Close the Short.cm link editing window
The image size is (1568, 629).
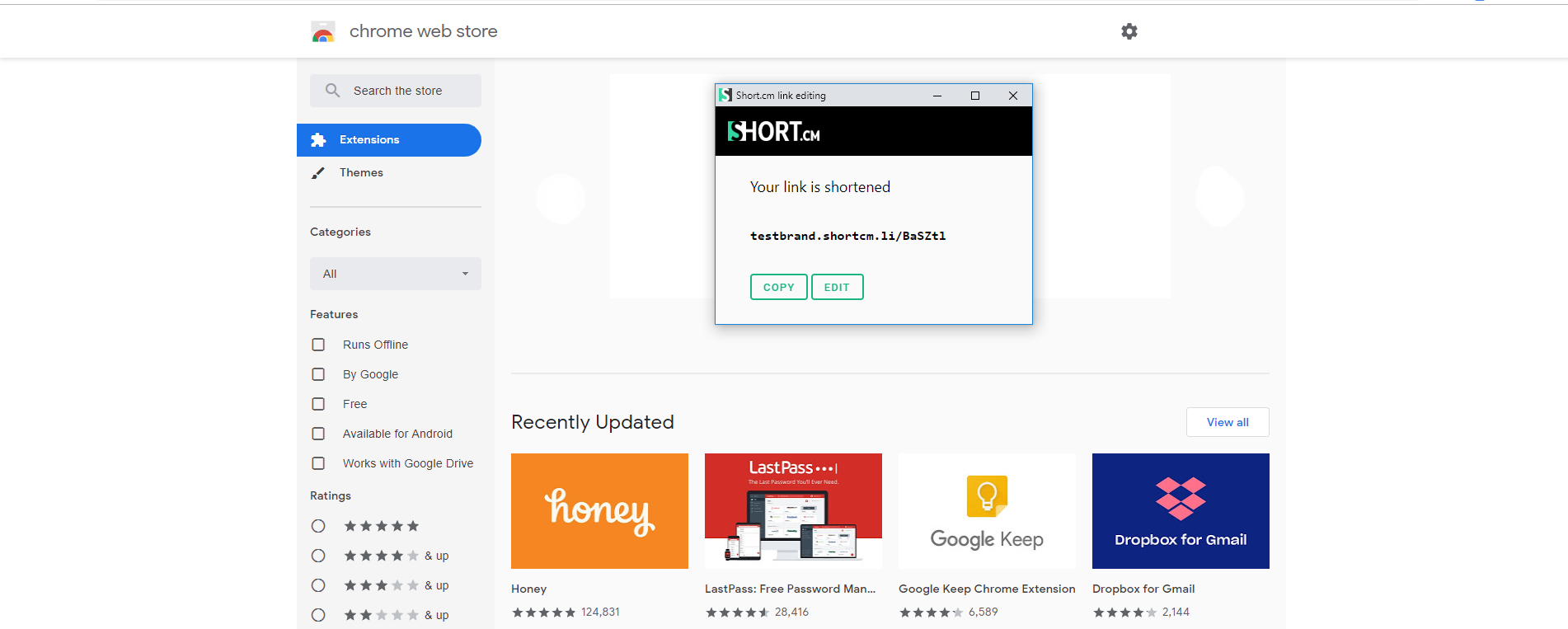(1013, 96)
